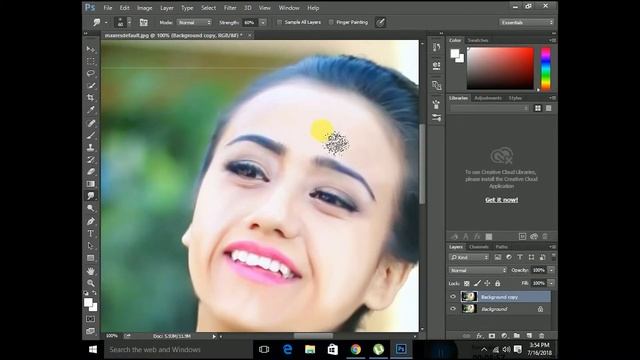Select the Hand tool

pos(91,271)
